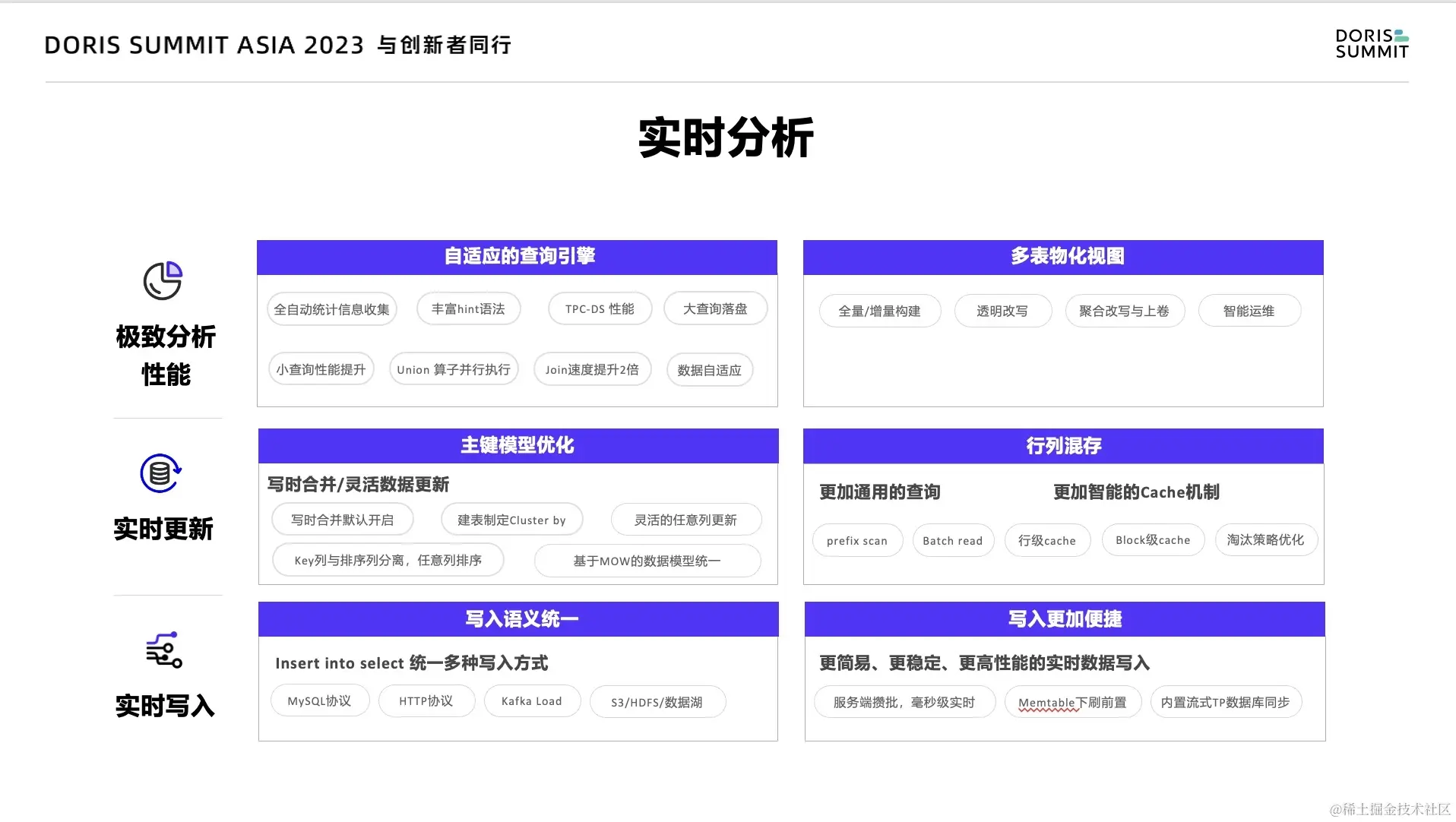Click the HTTP协议 pill
This screenshot has height=822, width=1456.
[426, 700]
